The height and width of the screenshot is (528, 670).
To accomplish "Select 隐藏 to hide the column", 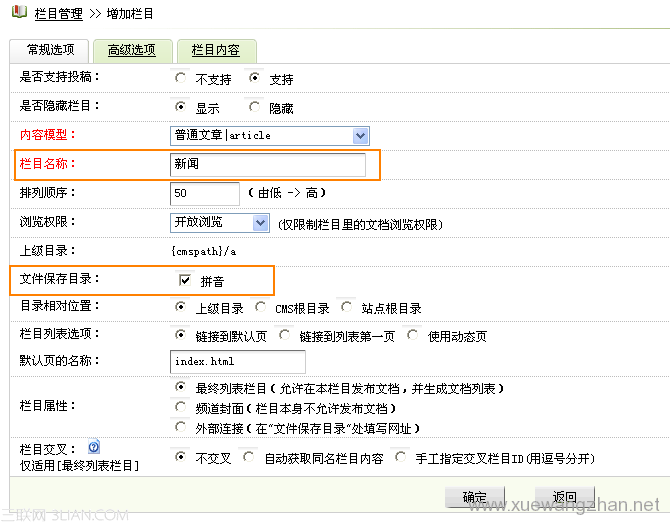I will click(x=254, y=107).
